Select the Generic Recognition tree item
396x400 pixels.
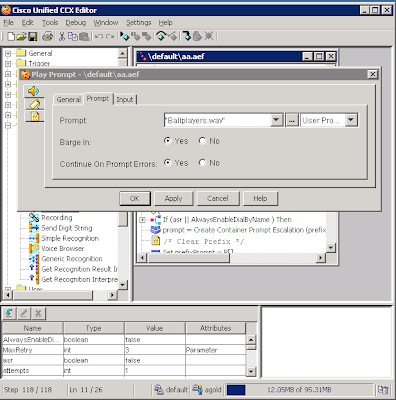72,259
